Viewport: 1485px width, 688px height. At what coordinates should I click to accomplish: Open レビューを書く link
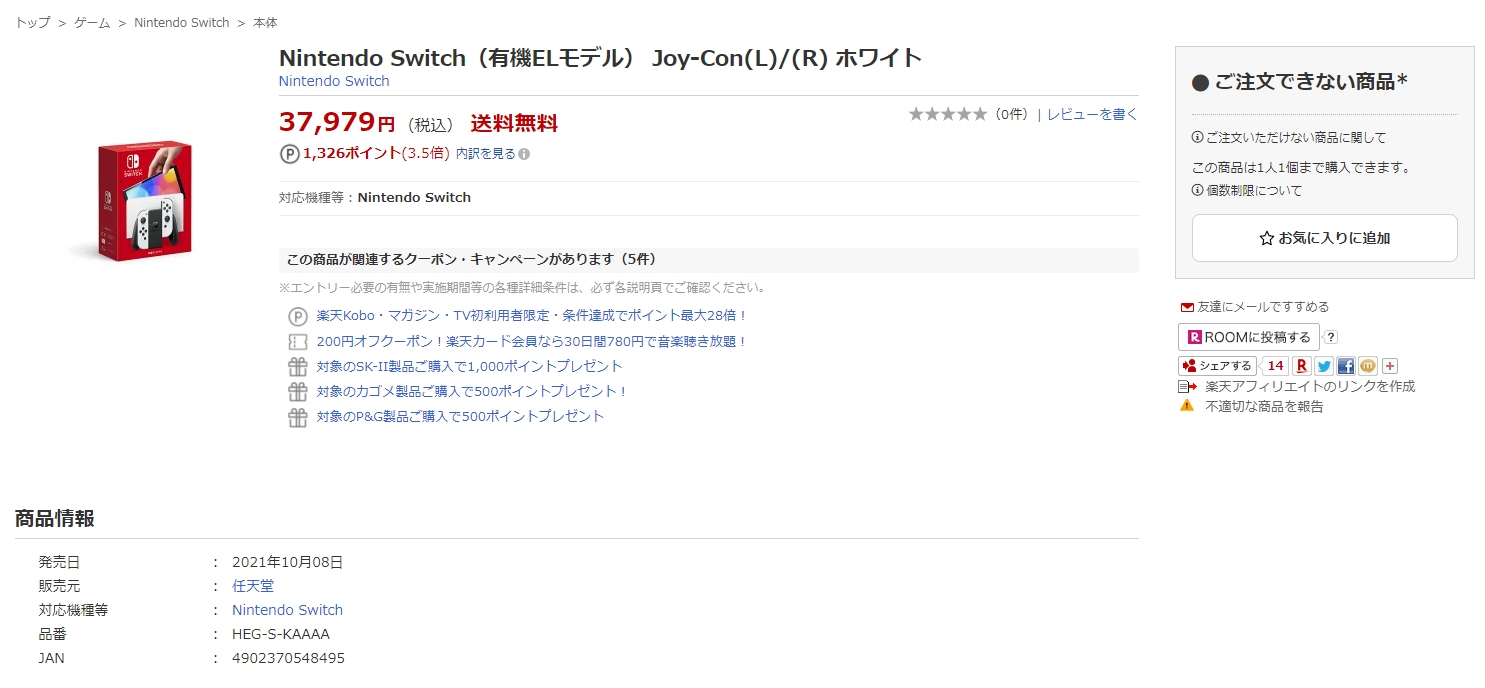(1092, 114)
